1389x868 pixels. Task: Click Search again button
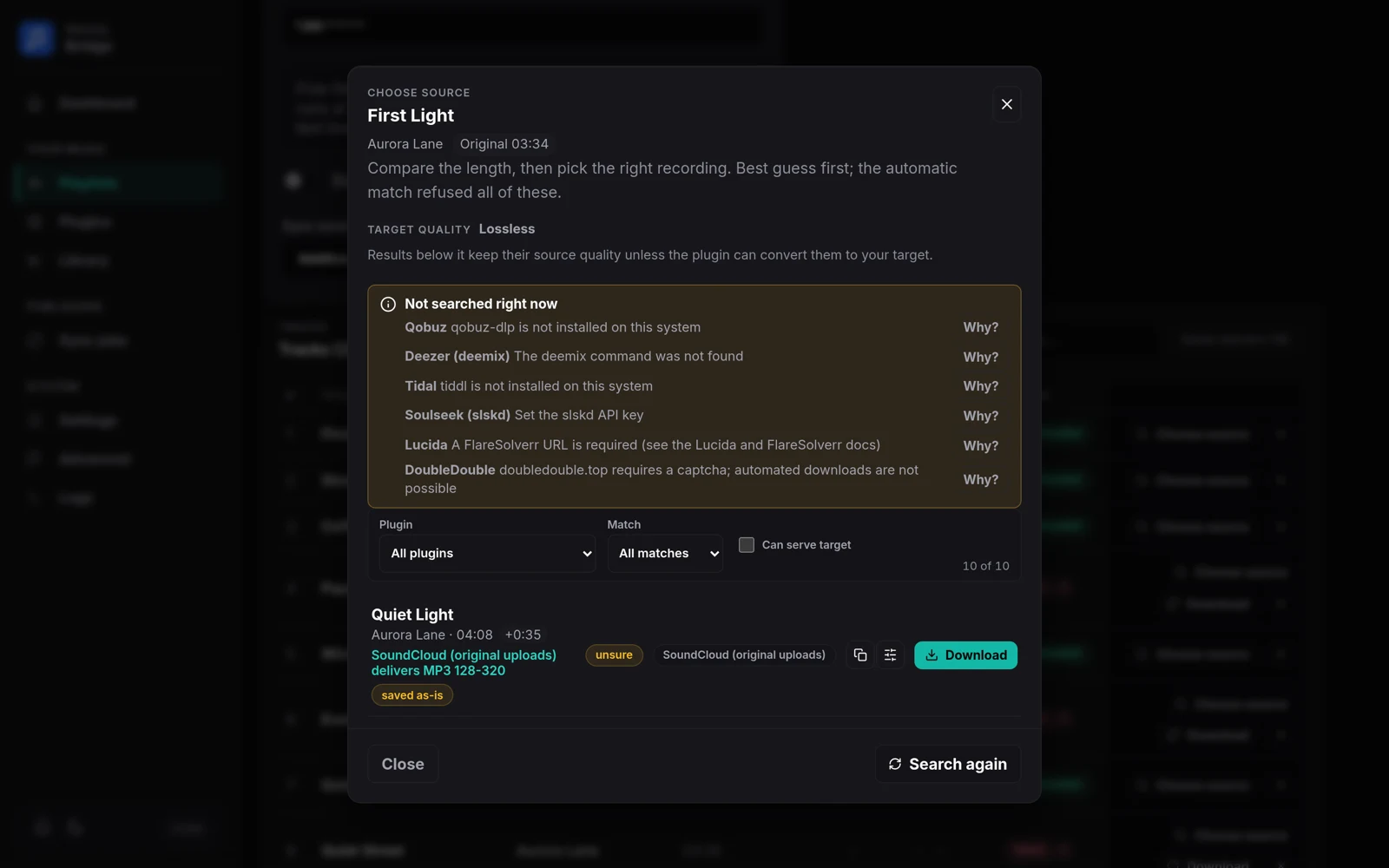pos(948,764)
